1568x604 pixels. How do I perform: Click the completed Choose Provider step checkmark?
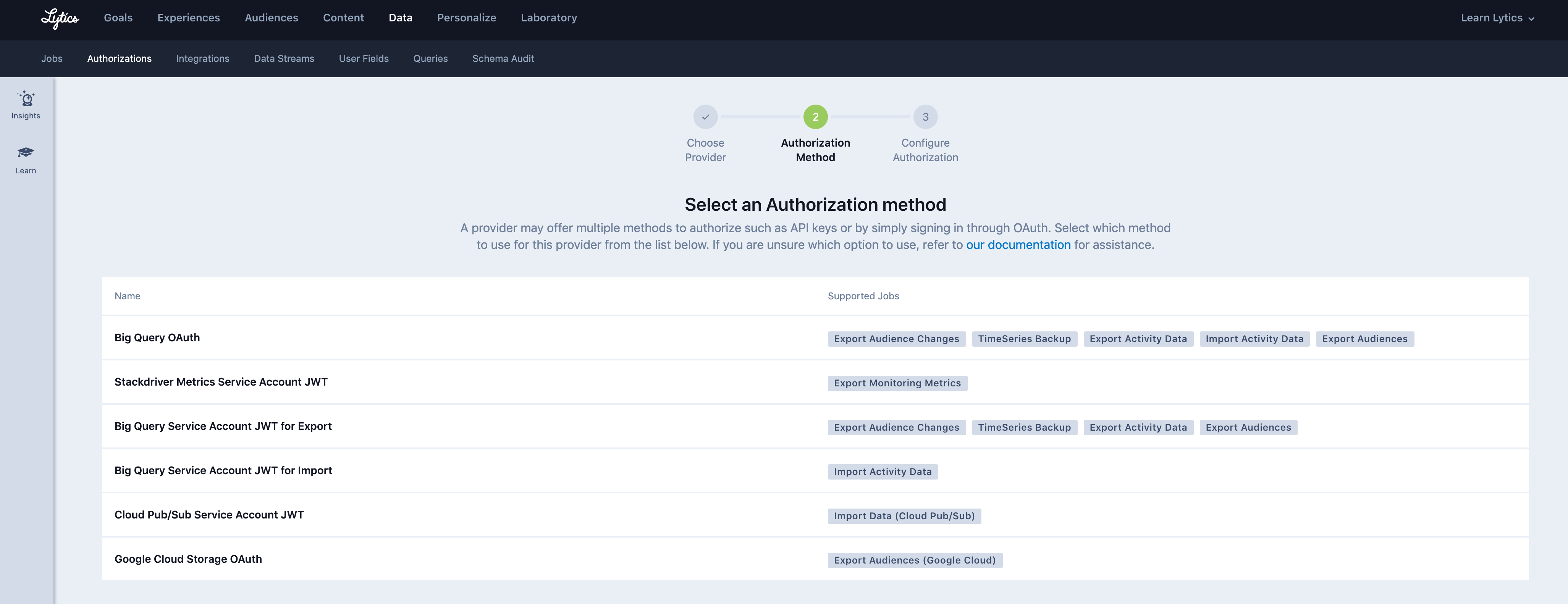coord(705,117)
